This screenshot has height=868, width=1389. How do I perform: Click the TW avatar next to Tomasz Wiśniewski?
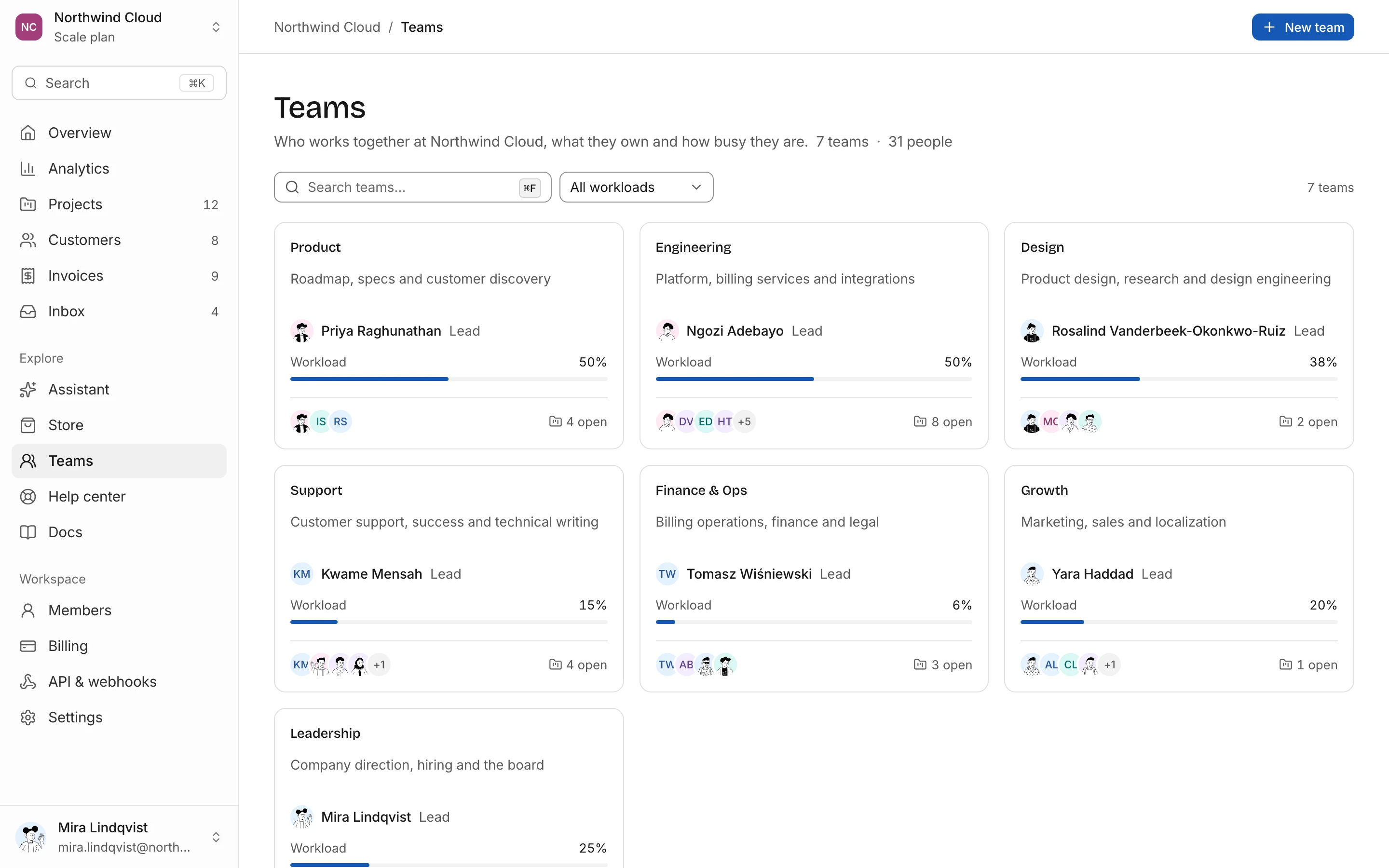pos(667,573)
